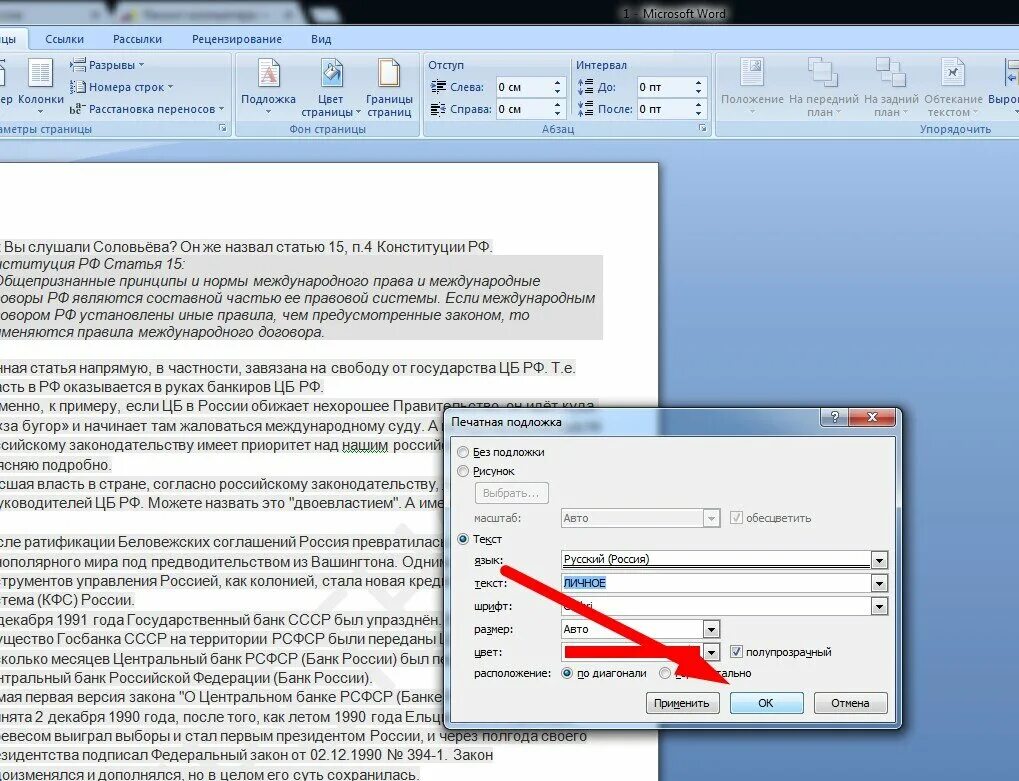Switch to the Рассылки ribbon tab
The image size is (1019, 781).
click(137, 39)
